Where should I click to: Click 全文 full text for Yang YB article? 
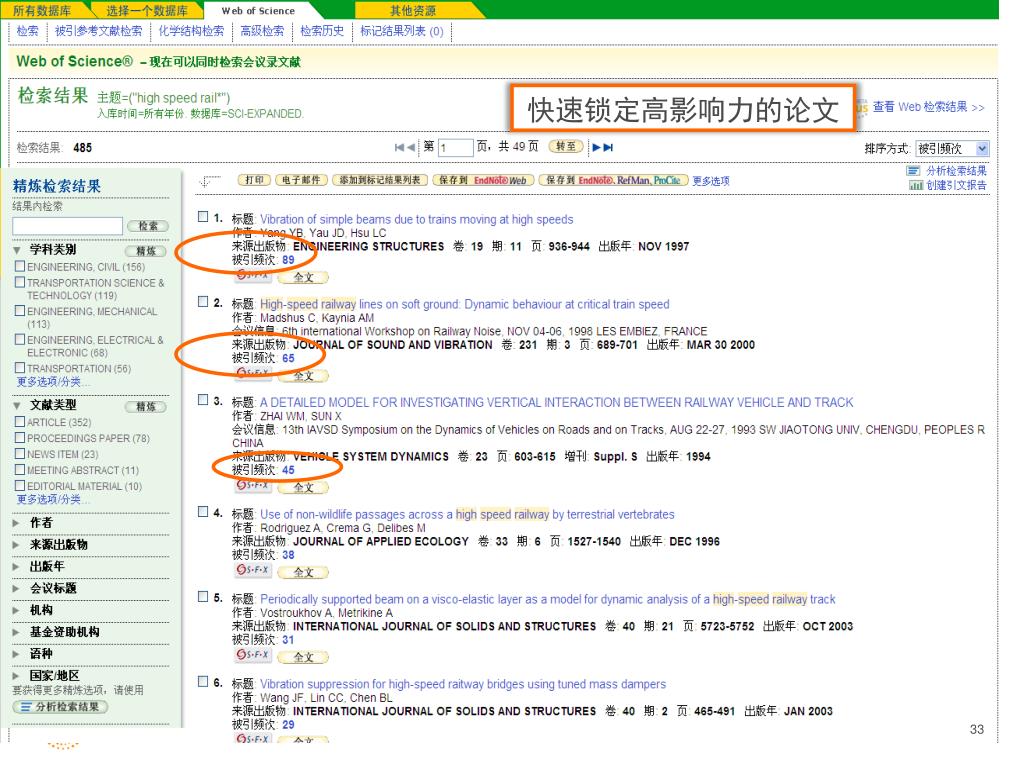303,277
